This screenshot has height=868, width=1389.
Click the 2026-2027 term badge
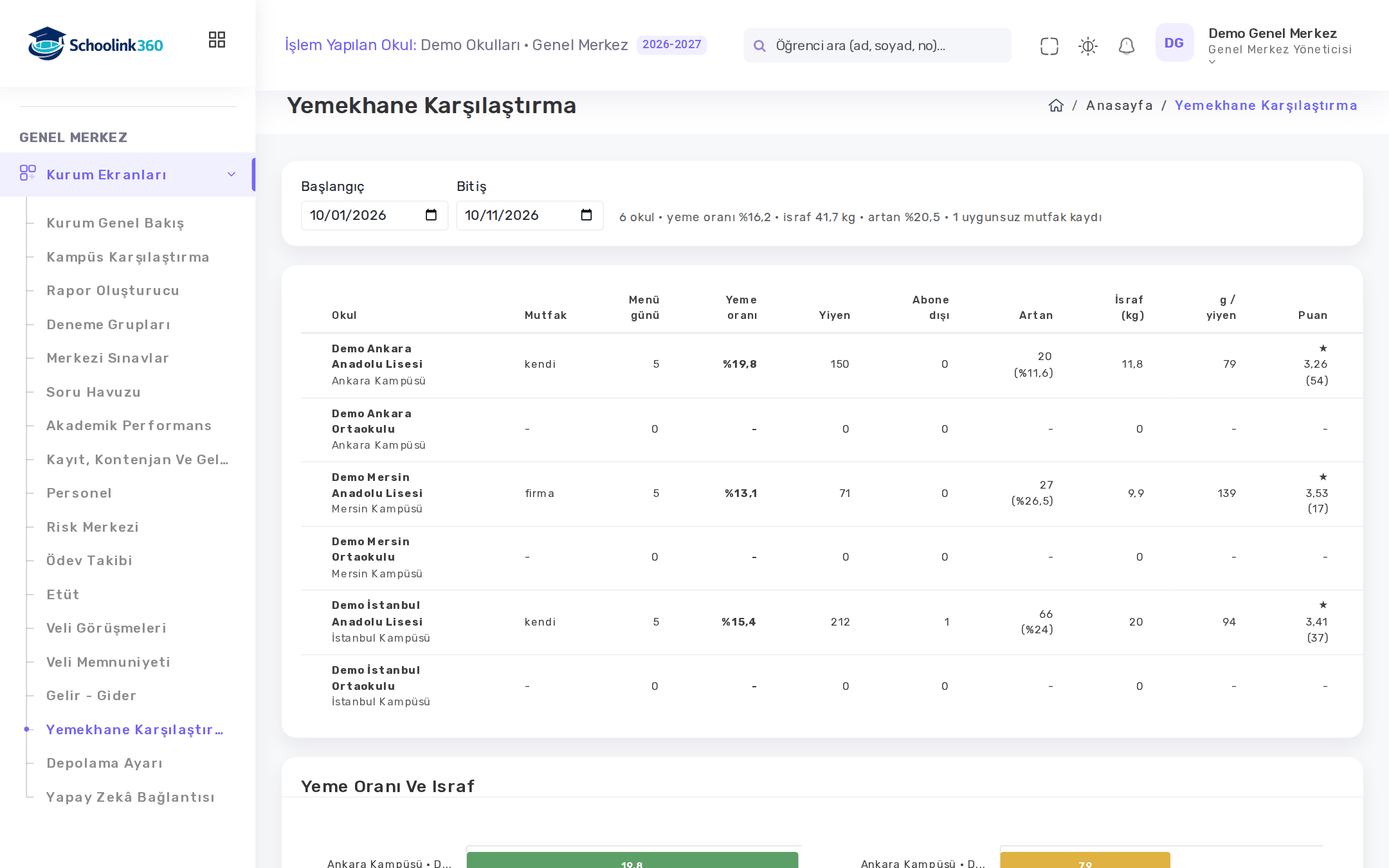671,44
